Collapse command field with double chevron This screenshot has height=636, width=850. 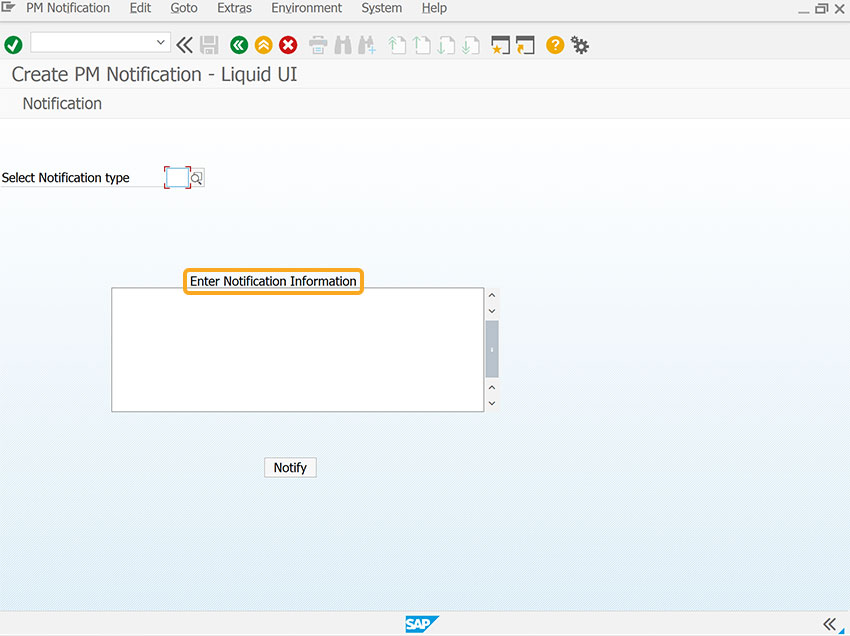coord(184,45)
